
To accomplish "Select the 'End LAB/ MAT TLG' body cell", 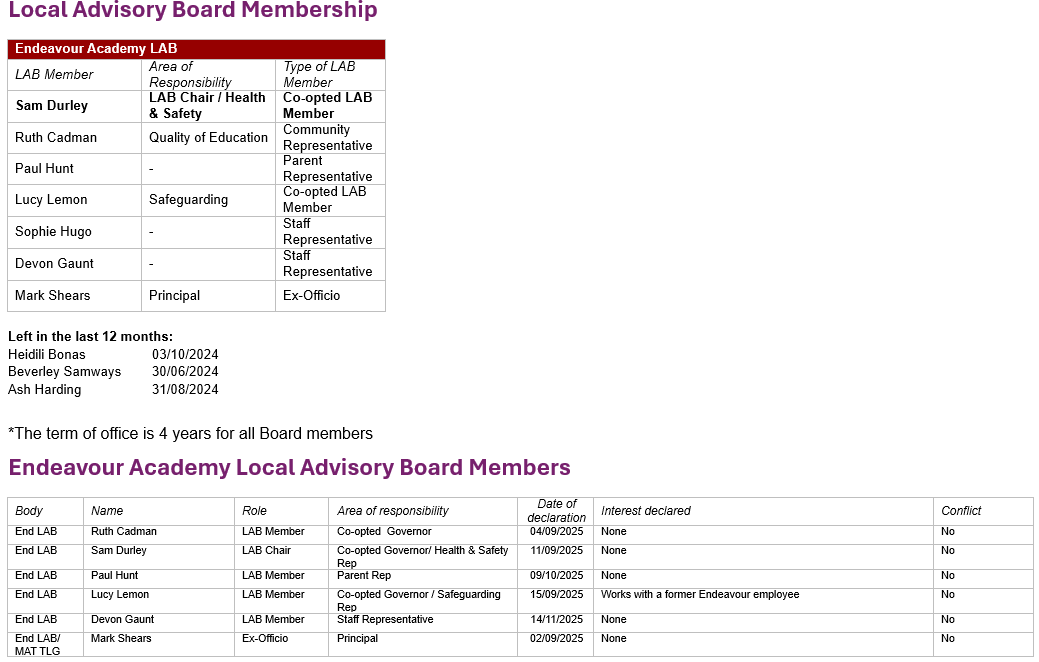I will pos(39,645).
